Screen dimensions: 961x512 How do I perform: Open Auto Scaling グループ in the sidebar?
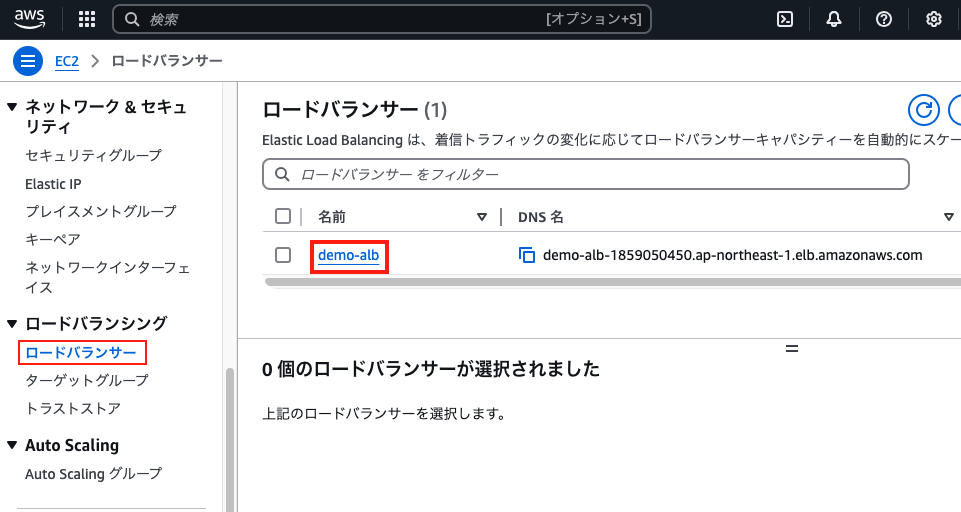94,473
